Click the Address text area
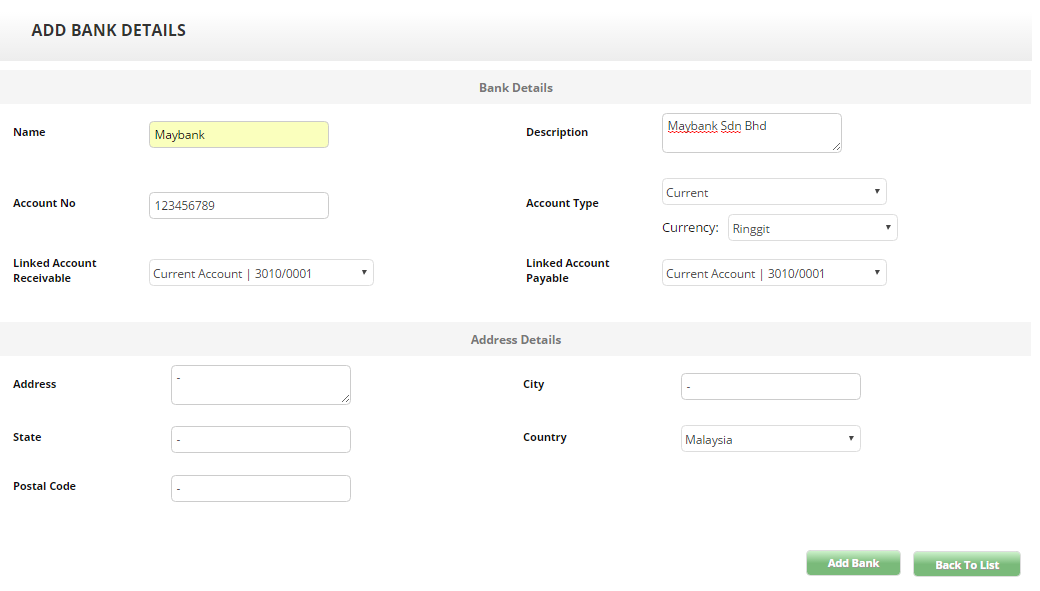Screen dimensions: 1040x591 coord(260,385)
